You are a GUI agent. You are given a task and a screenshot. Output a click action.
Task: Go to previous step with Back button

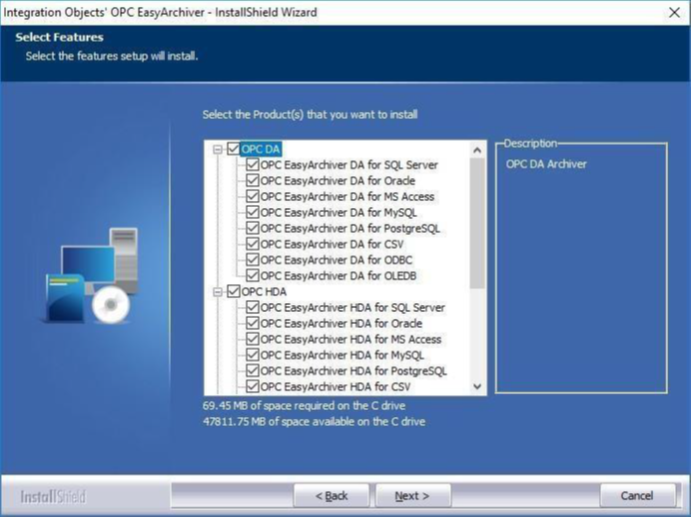pyautogui.click(x=331, y=496)
